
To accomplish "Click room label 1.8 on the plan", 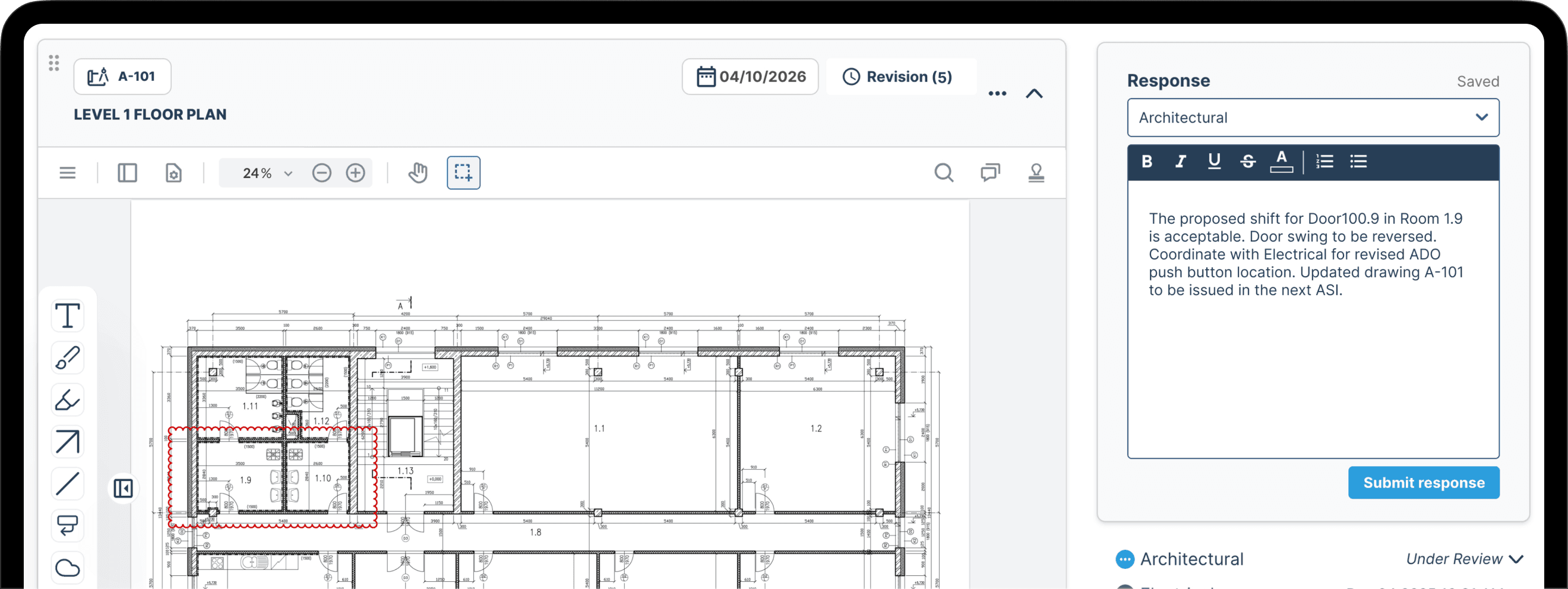I will [536, 533].
